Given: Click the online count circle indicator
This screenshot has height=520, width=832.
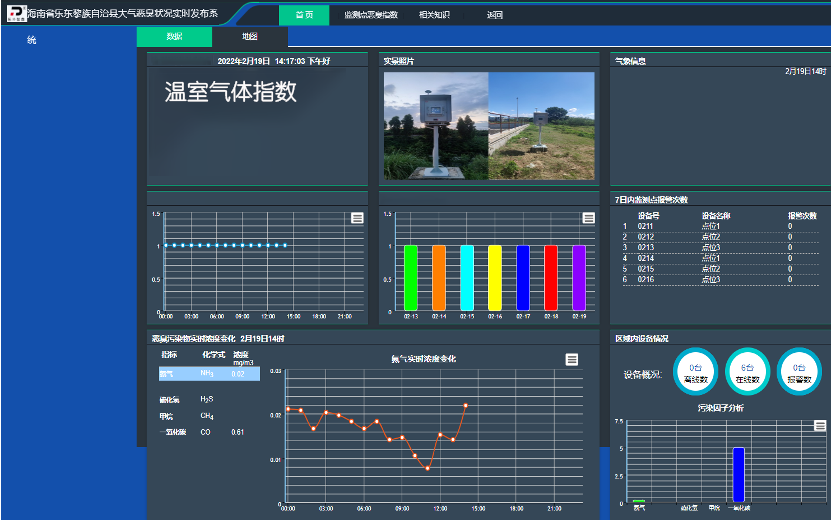Looking at the screenshot, I should [747, 371].
